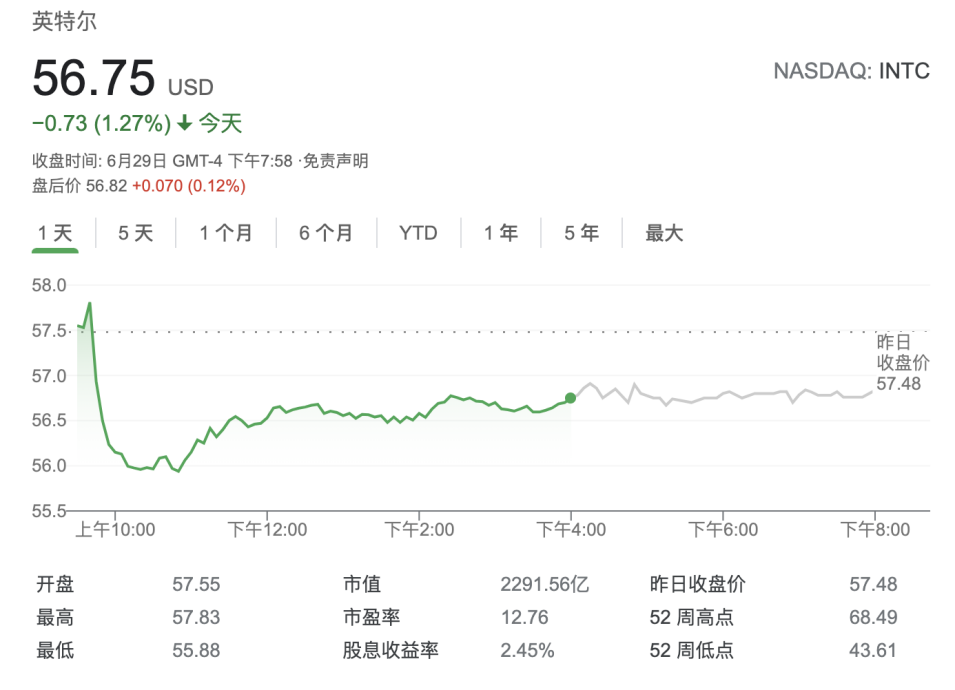Click the after-hours +0.070 (0.12%) change
Screen dimensions: 955x690
(x=189, y=186)
